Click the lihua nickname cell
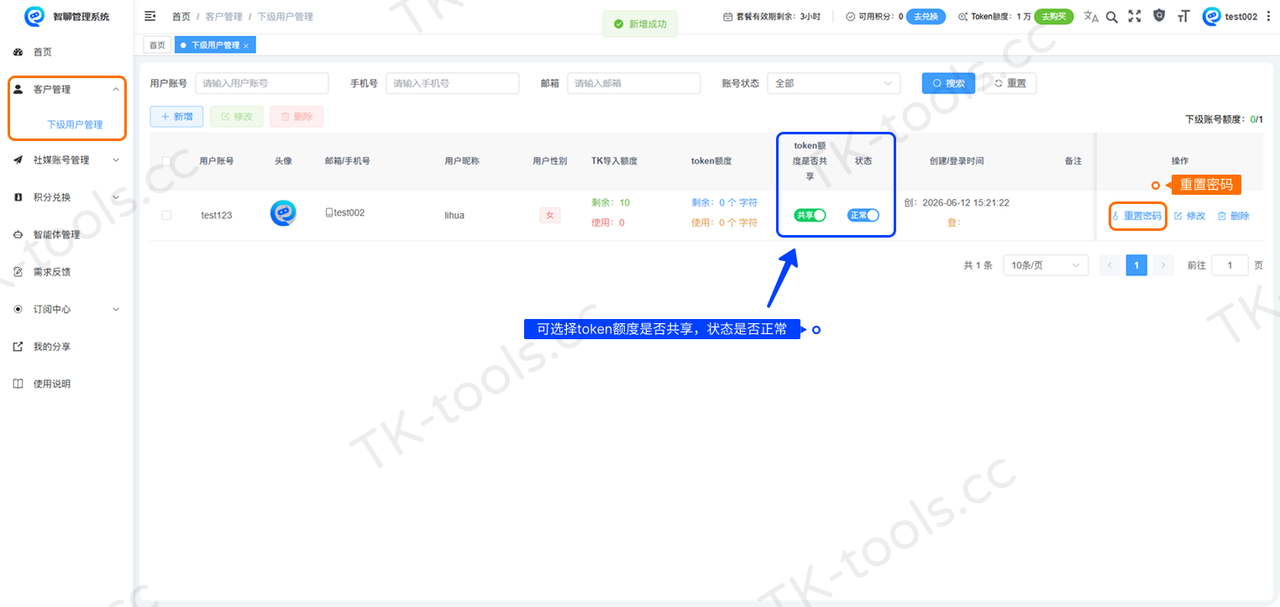This screenshot has height=607, width=1280. (x=454, y=215)
